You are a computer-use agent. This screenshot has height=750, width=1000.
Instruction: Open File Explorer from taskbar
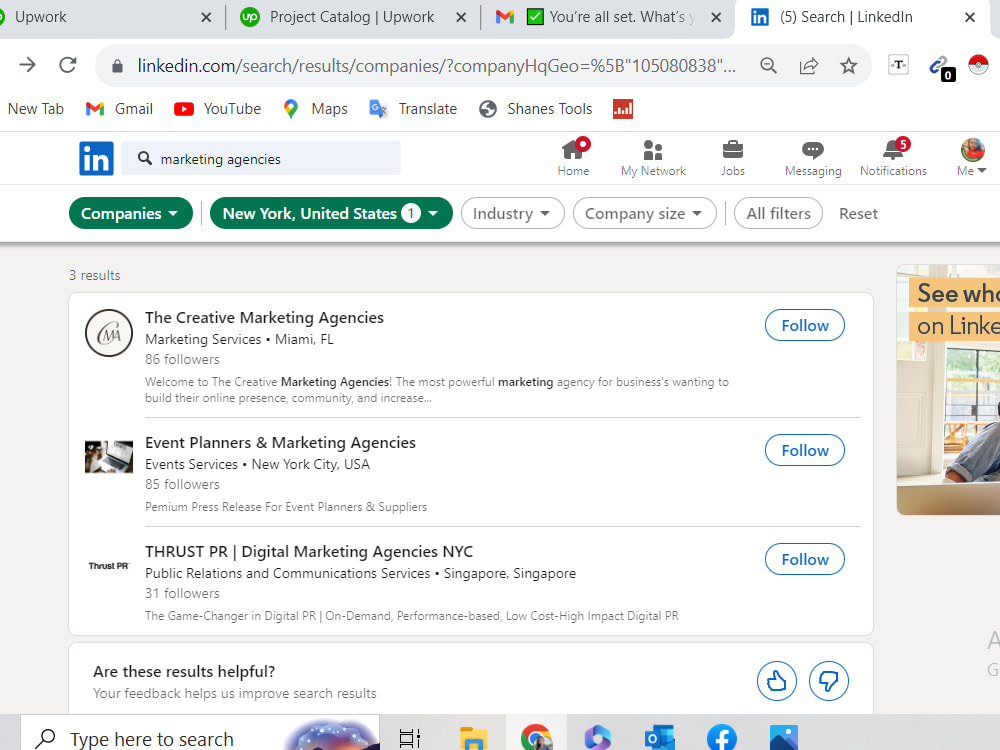(x=473, y=738)
